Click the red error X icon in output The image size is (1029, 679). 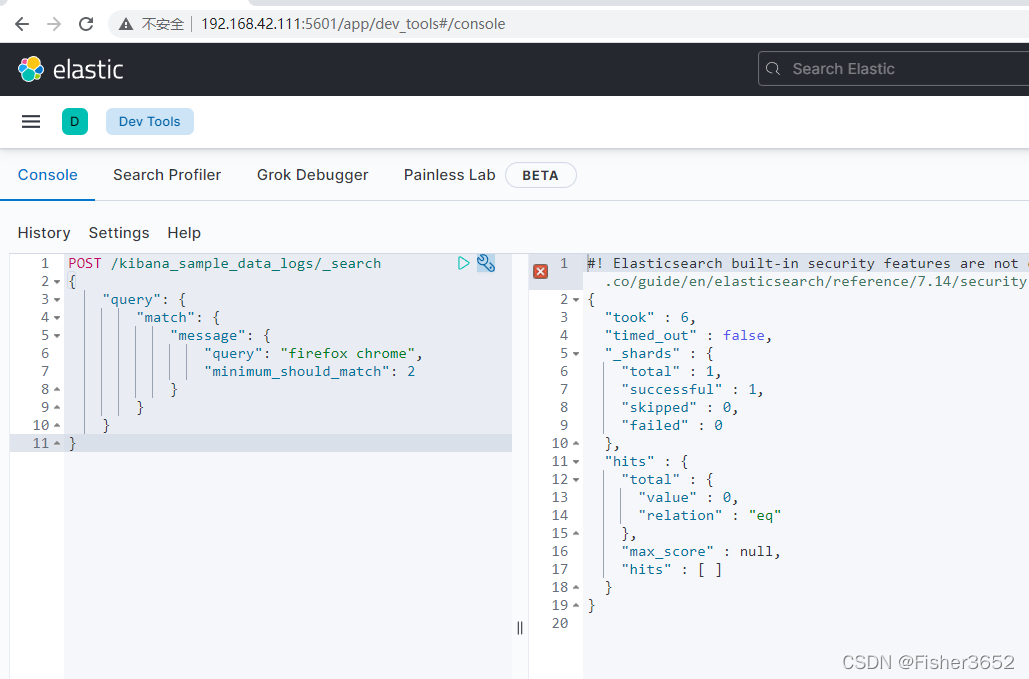click(541, 272)
